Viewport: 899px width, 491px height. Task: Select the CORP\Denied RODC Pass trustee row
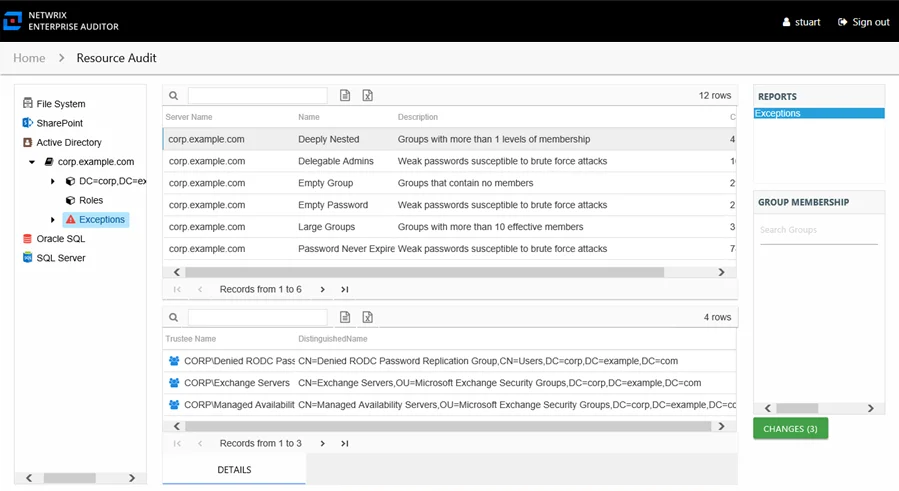point(450,361)
